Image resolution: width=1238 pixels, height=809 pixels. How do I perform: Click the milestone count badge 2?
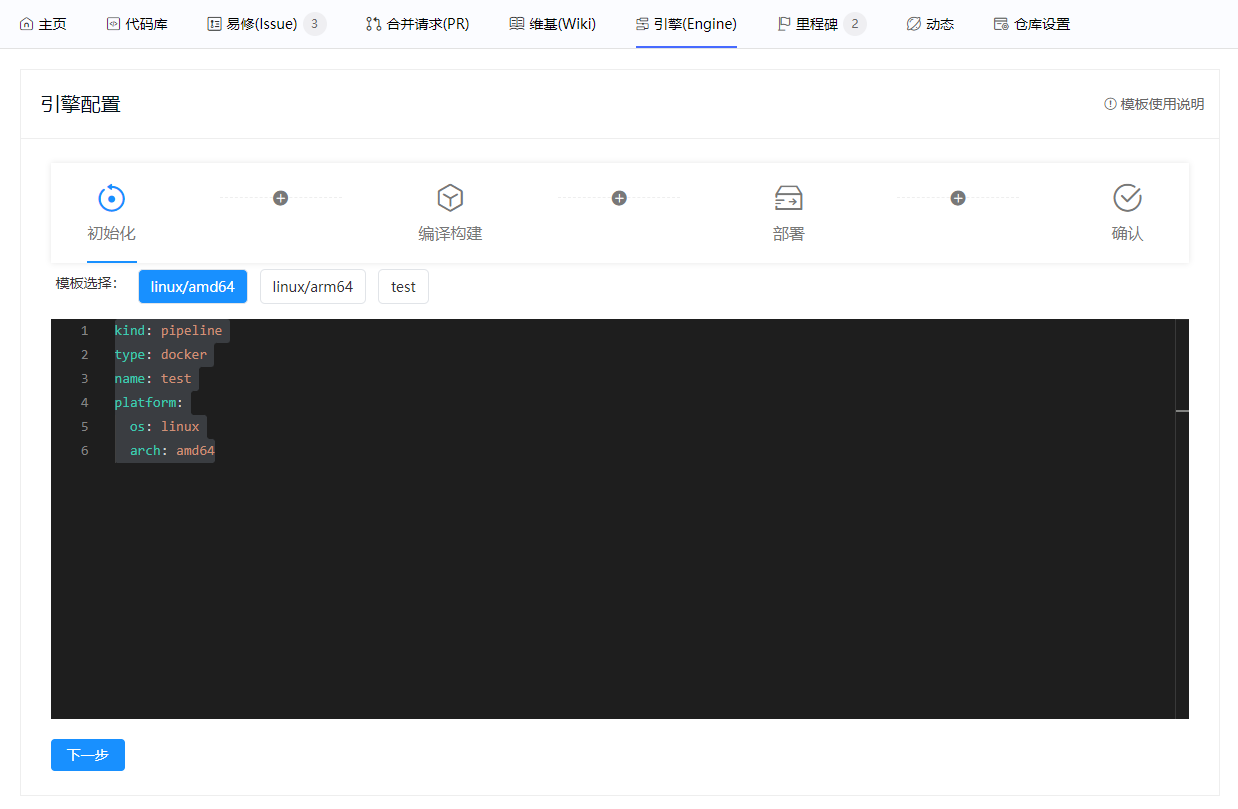[855, 24]
